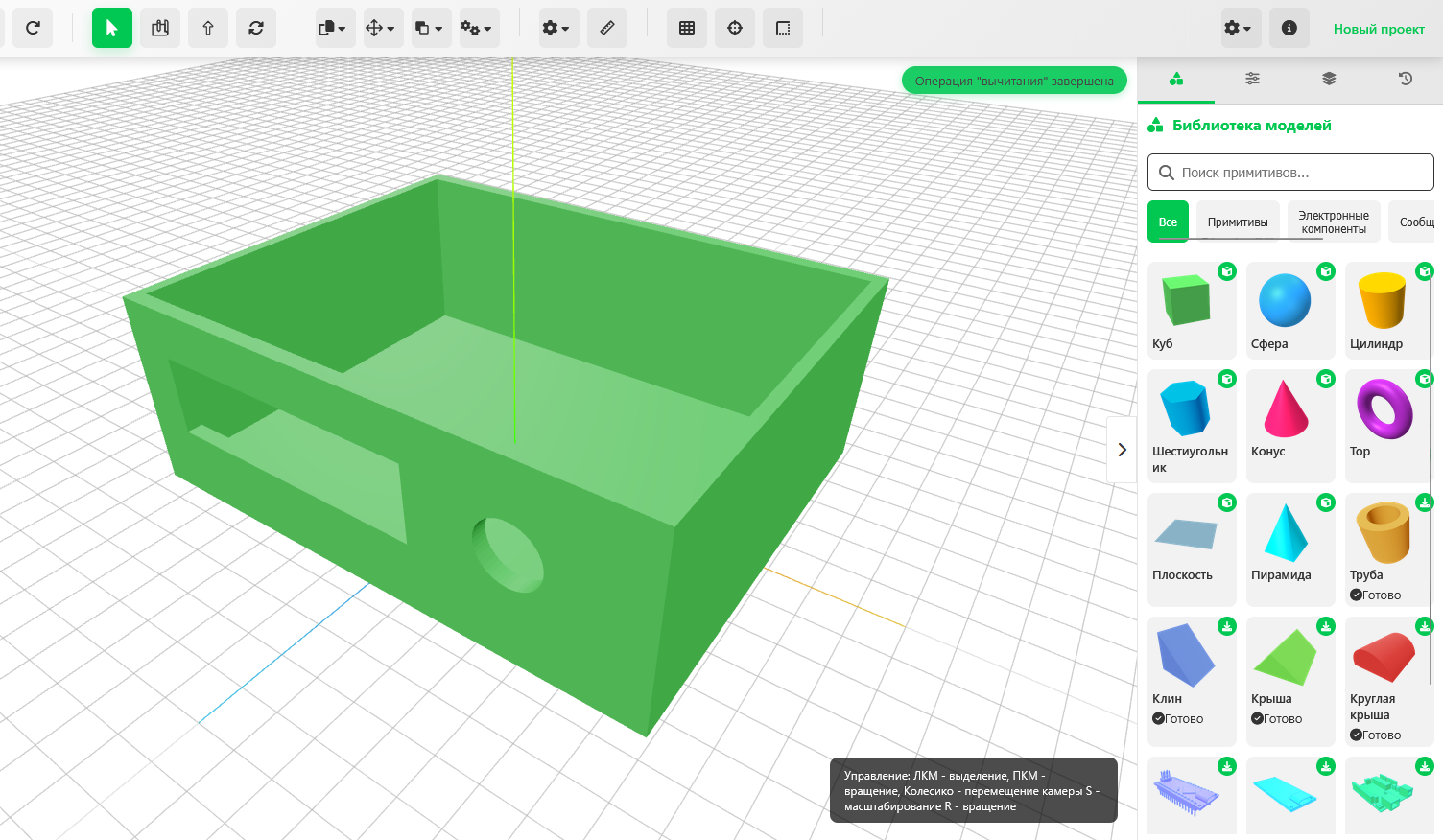The height and width of the screenshot is (840, 1443).
Task: Open the history panel tab icon
Action: 1406,79
